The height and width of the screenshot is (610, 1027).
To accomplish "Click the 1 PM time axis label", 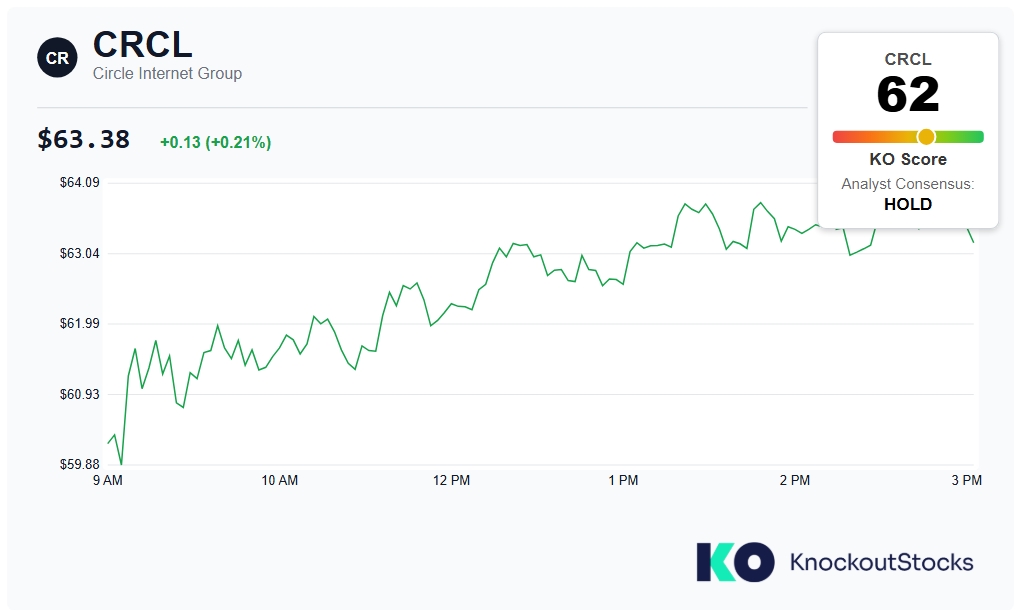I will pos(623,480).
